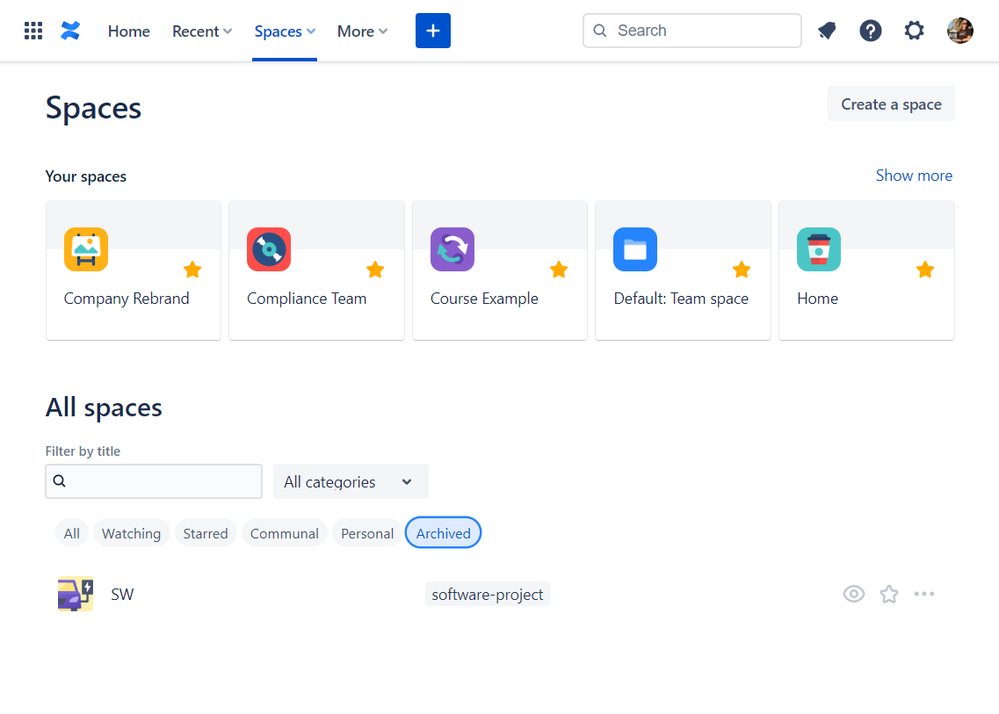
Task: Focus the top Search field
Action: tap(692, 31)
